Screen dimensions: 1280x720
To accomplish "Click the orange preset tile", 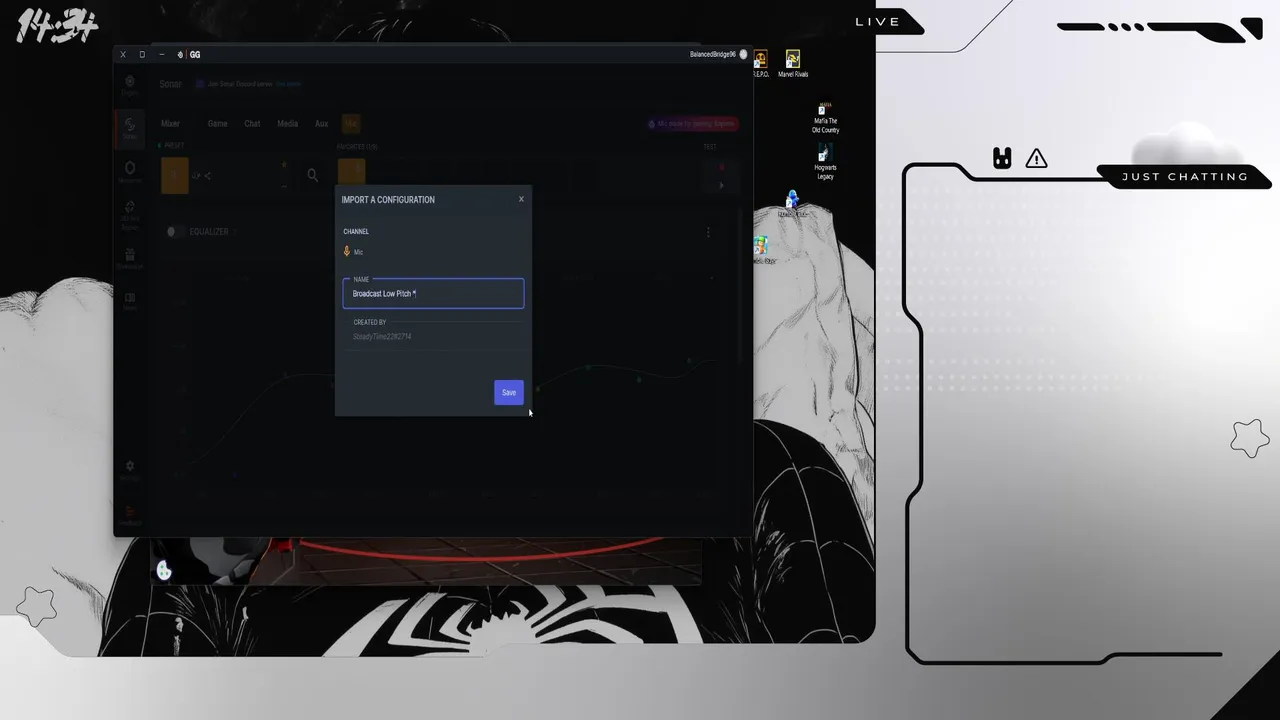I will (x=174, y=175).
